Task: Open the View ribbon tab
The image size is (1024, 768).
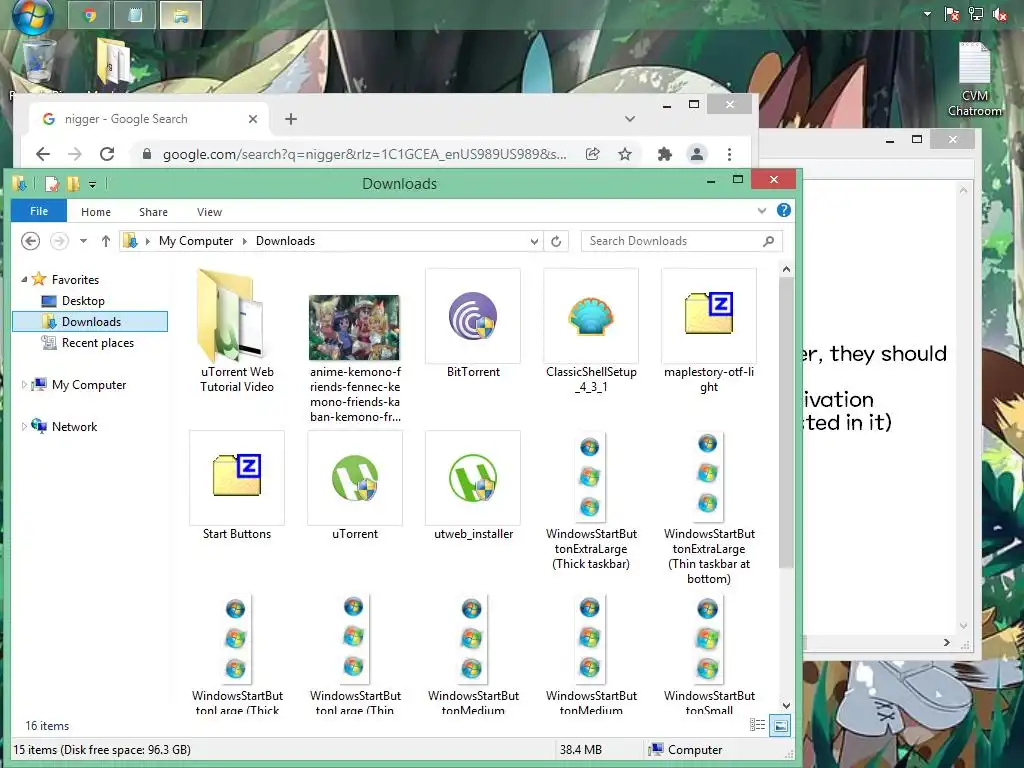Action: [210, 212]
